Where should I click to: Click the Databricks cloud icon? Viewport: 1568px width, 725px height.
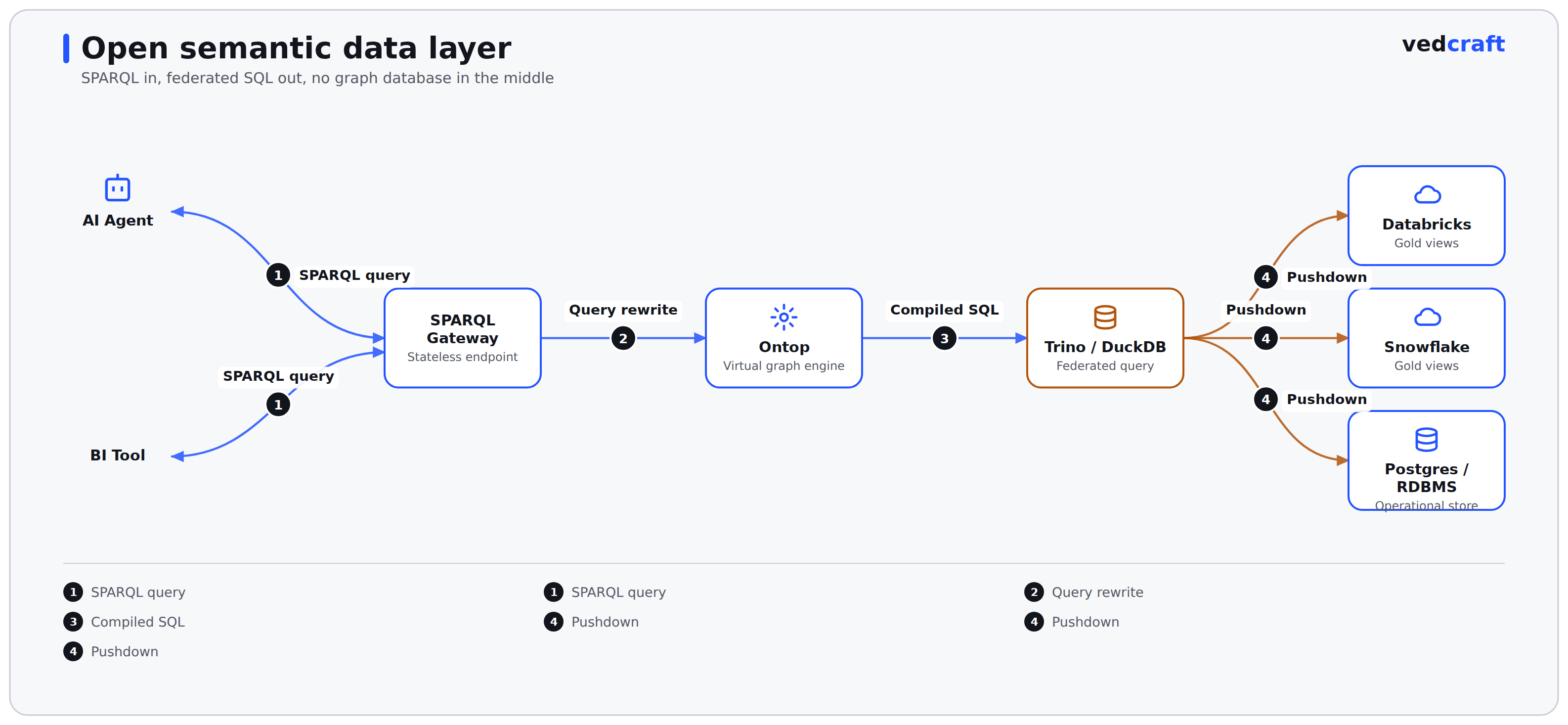point(1427,195)
